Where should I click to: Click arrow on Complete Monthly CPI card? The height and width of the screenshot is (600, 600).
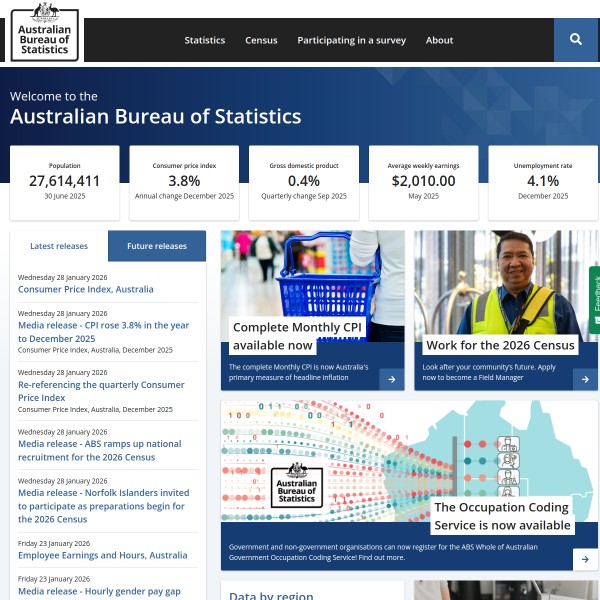coord(392,379)
